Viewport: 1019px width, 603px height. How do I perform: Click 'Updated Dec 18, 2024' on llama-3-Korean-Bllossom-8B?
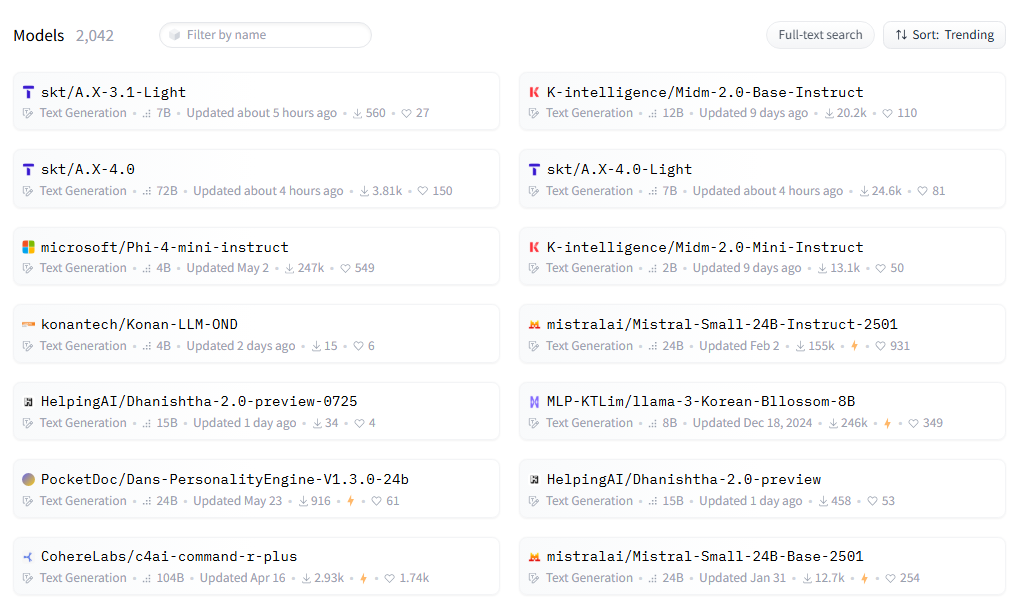tap(753, 423)
